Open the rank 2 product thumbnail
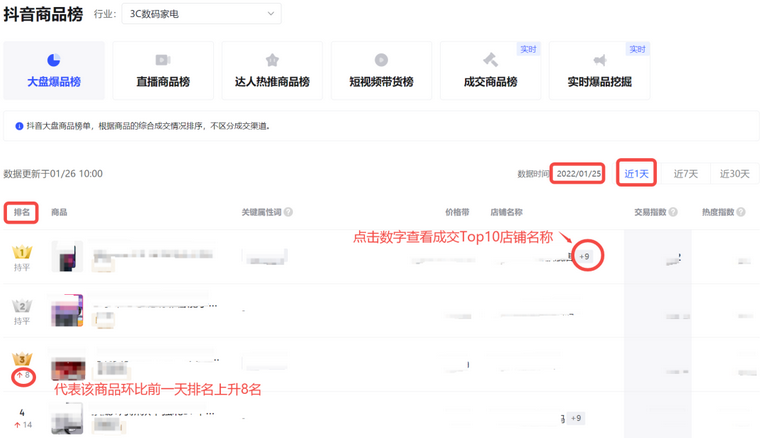779x439 pixels. (x=67, y=310)
